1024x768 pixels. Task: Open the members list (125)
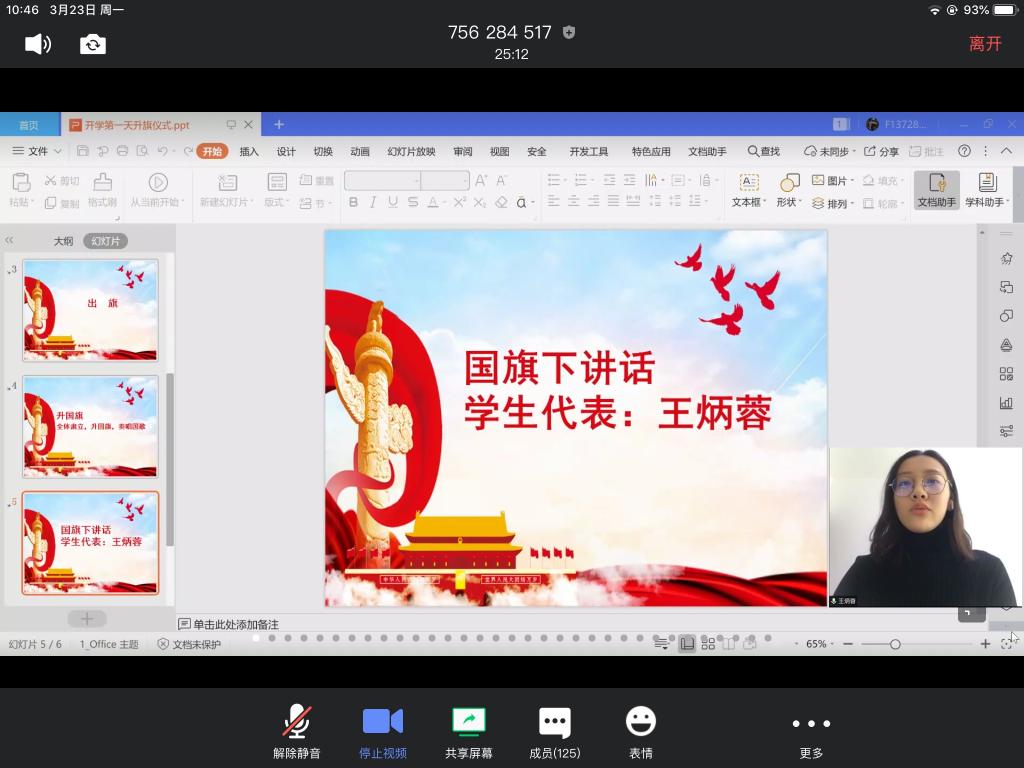click(554, 732)
